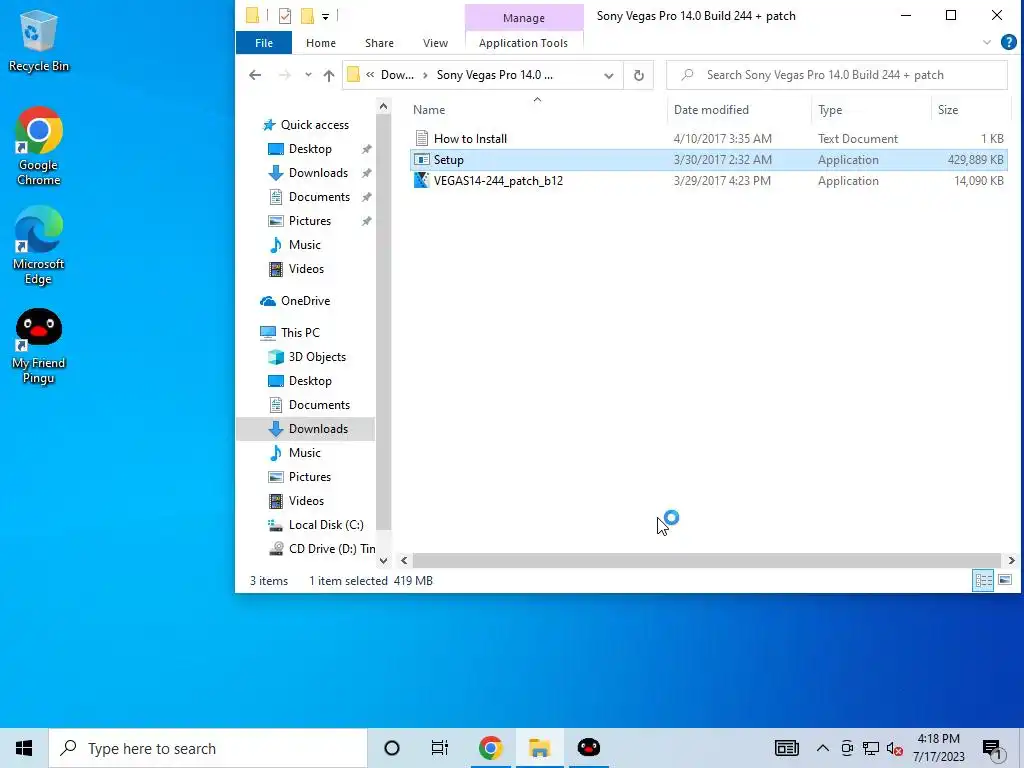Open the Windows Start menu
The height and width of the screenshot is (768, 1024).
24,748
